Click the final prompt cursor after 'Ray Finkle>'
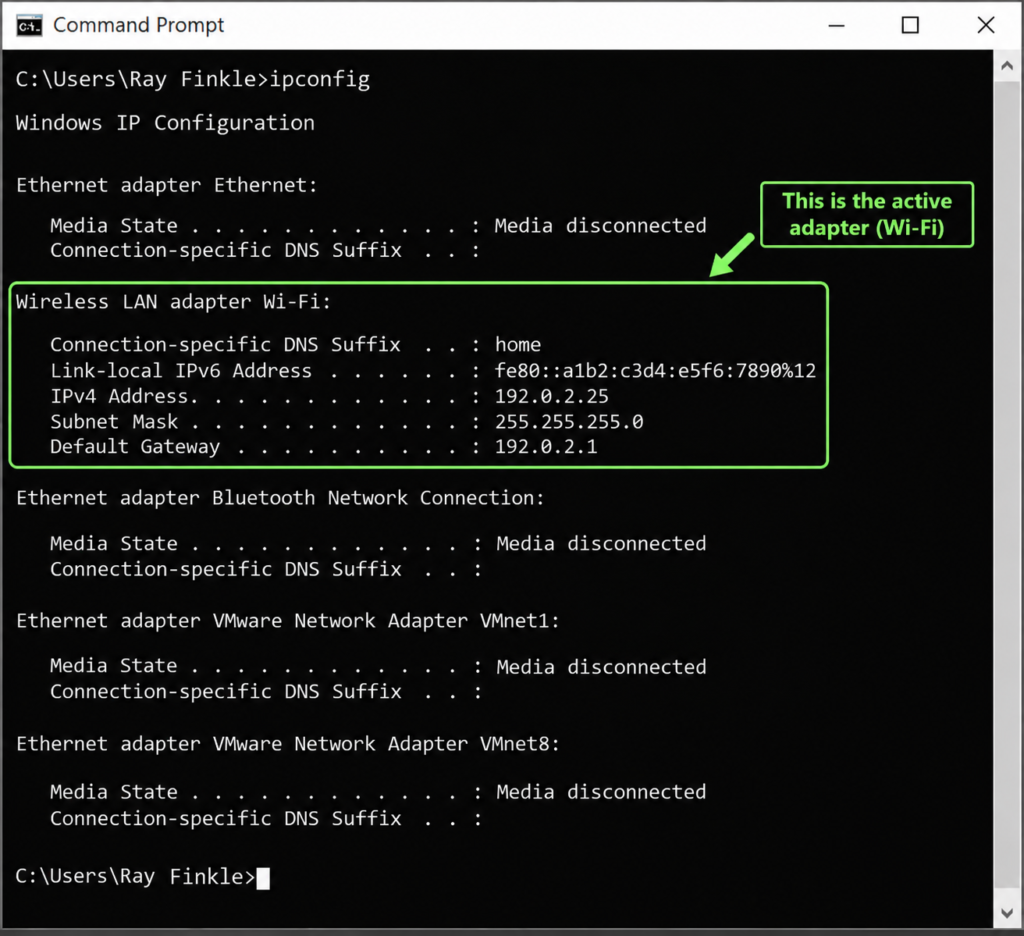1024x936 pixels. tap(263, 878)
